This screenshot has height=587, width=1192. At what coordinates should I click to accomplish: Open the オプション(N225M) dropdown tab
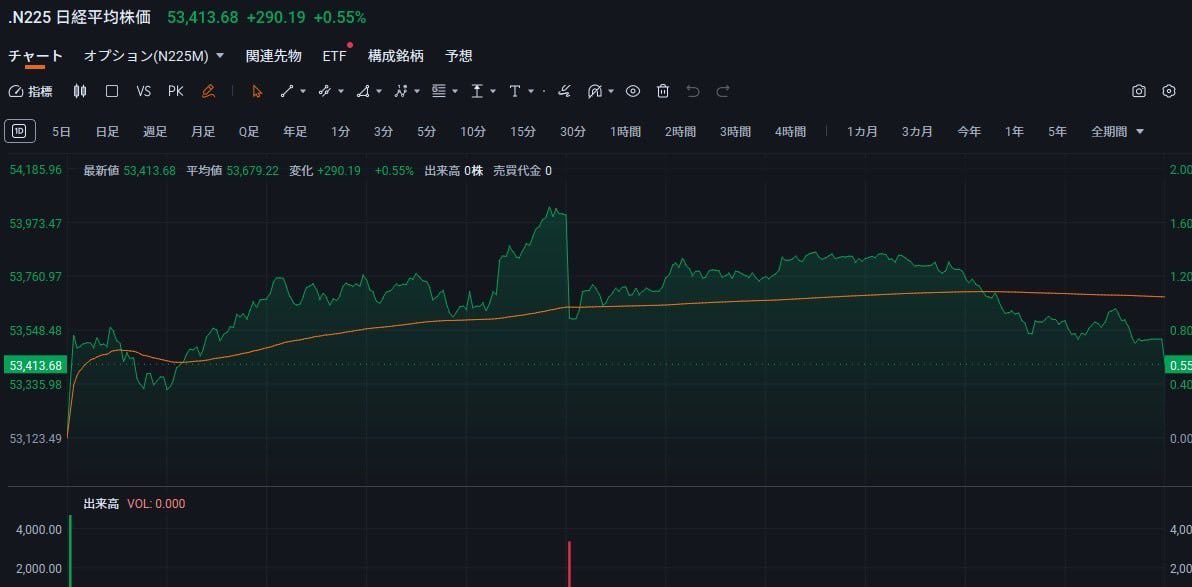[x=154, y=56]
